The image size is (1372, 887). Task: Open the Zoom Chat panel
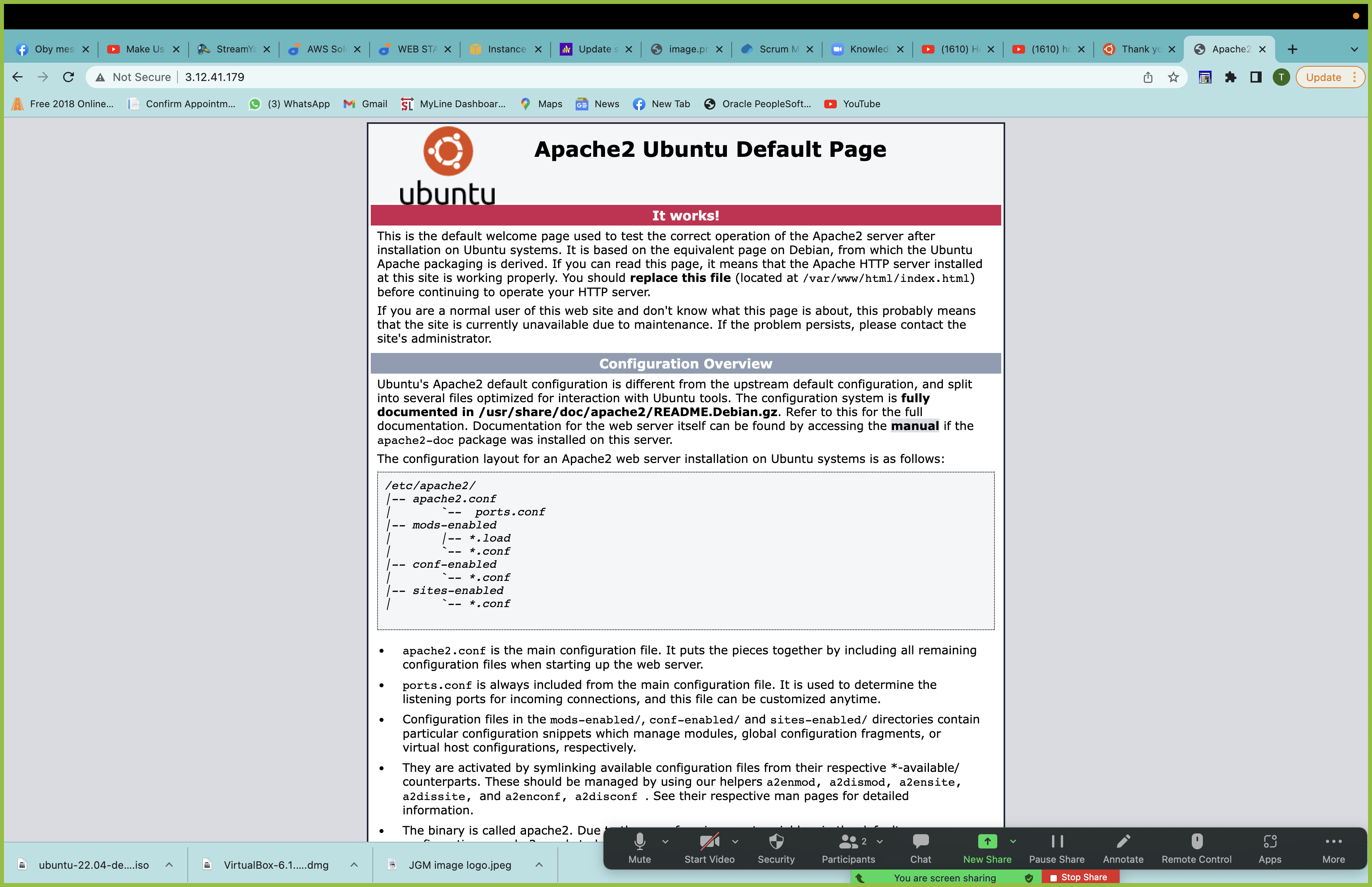click(x=920, y=848)
